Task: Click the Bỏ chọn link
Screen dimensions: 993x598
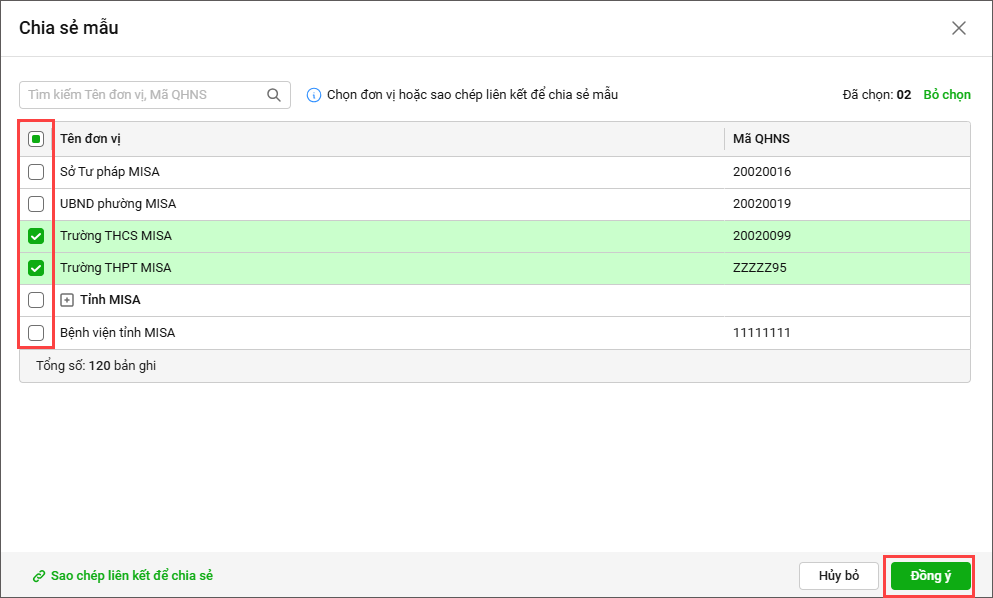Action: 946,95
